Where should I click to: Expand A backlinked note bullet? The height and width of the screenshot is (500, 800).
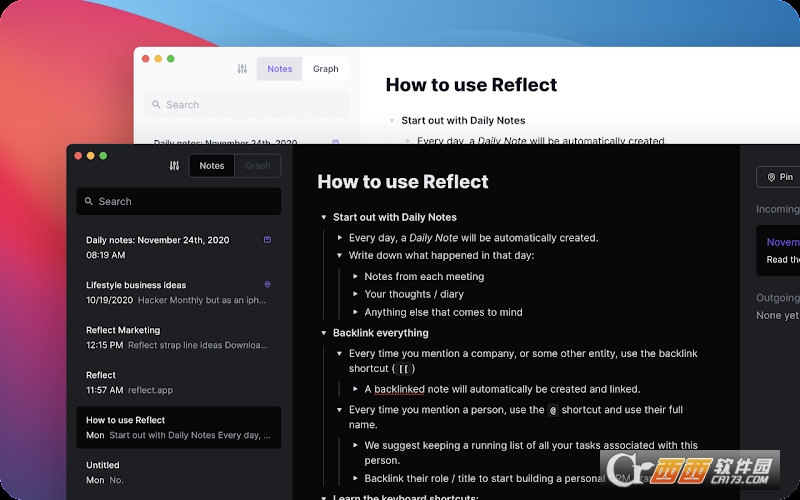click(x=355, y=389)
